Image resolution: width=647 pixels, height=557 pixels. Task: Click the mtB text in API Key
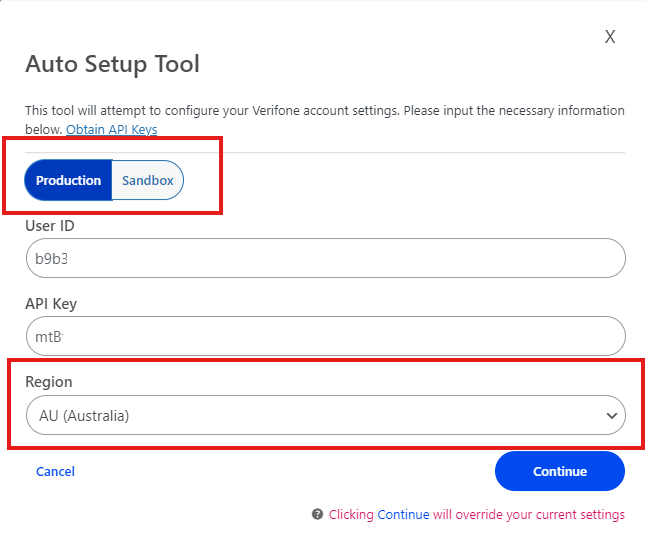pos(49,337)
